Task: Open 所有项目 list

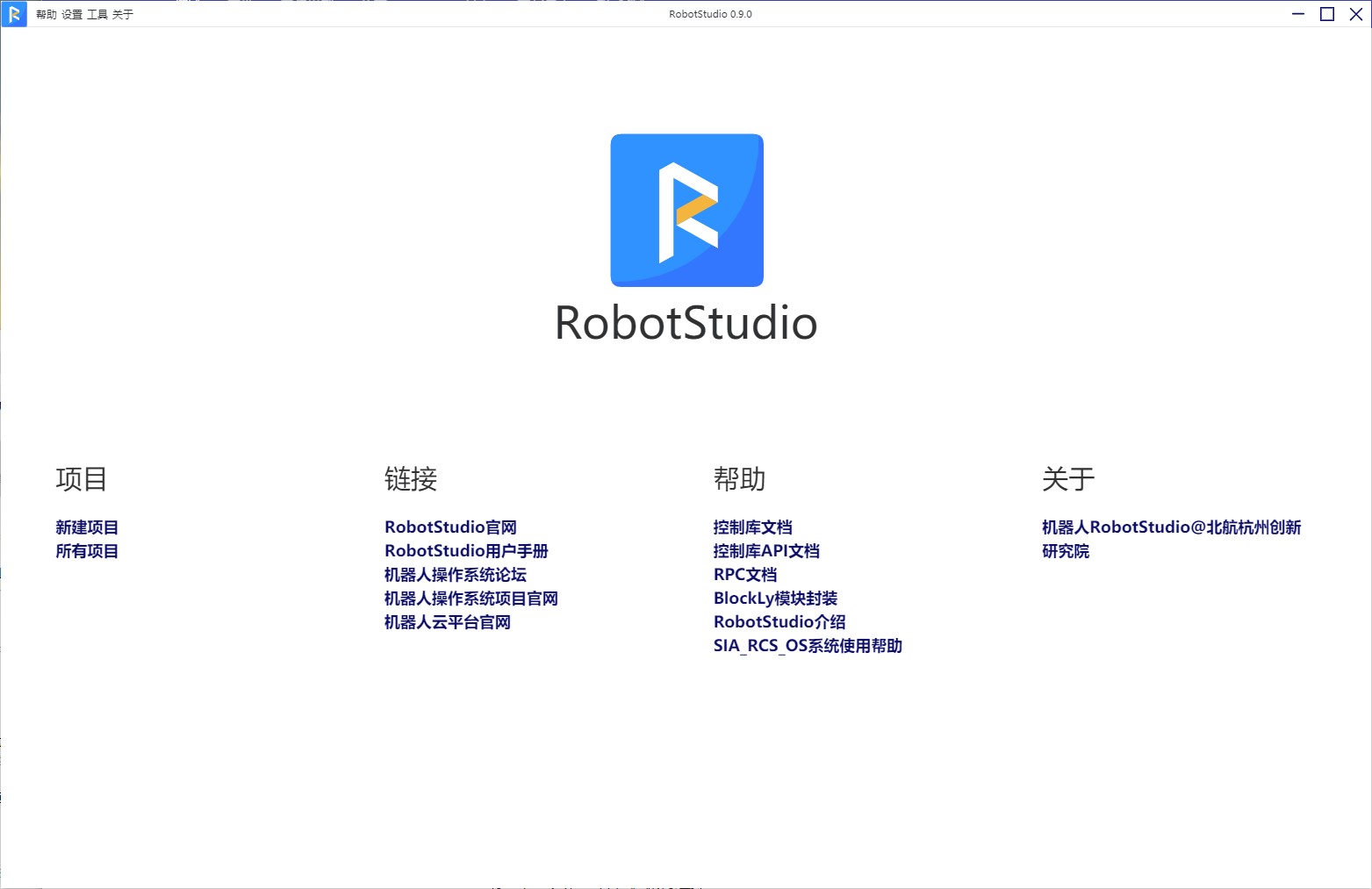Action: [x=87, y=551]
